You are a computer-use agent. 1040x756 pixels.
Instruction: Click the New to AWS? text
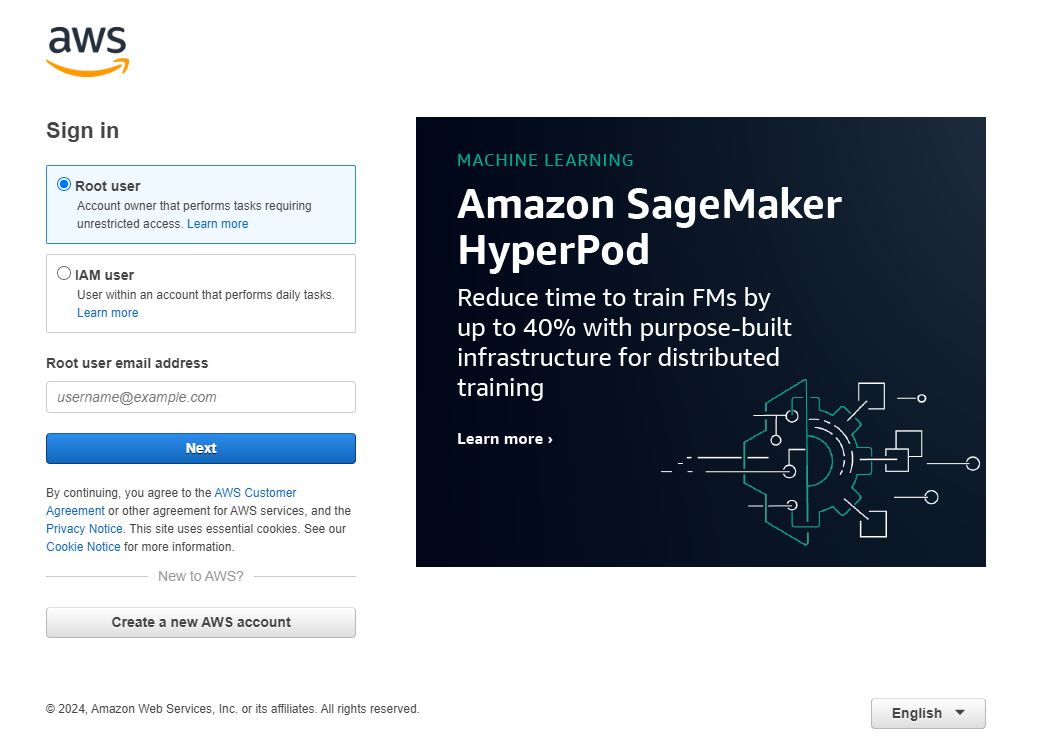(x=200, y=577)
